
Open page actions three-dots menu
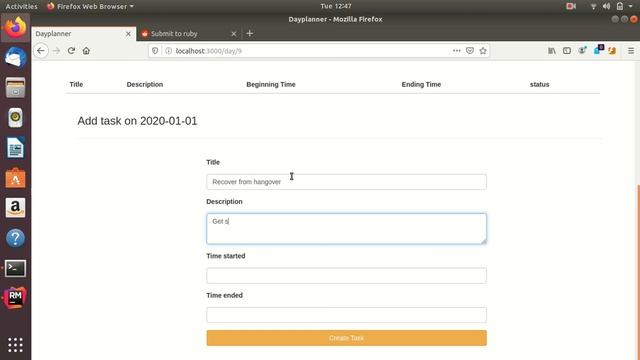click(x=456, y=51)
